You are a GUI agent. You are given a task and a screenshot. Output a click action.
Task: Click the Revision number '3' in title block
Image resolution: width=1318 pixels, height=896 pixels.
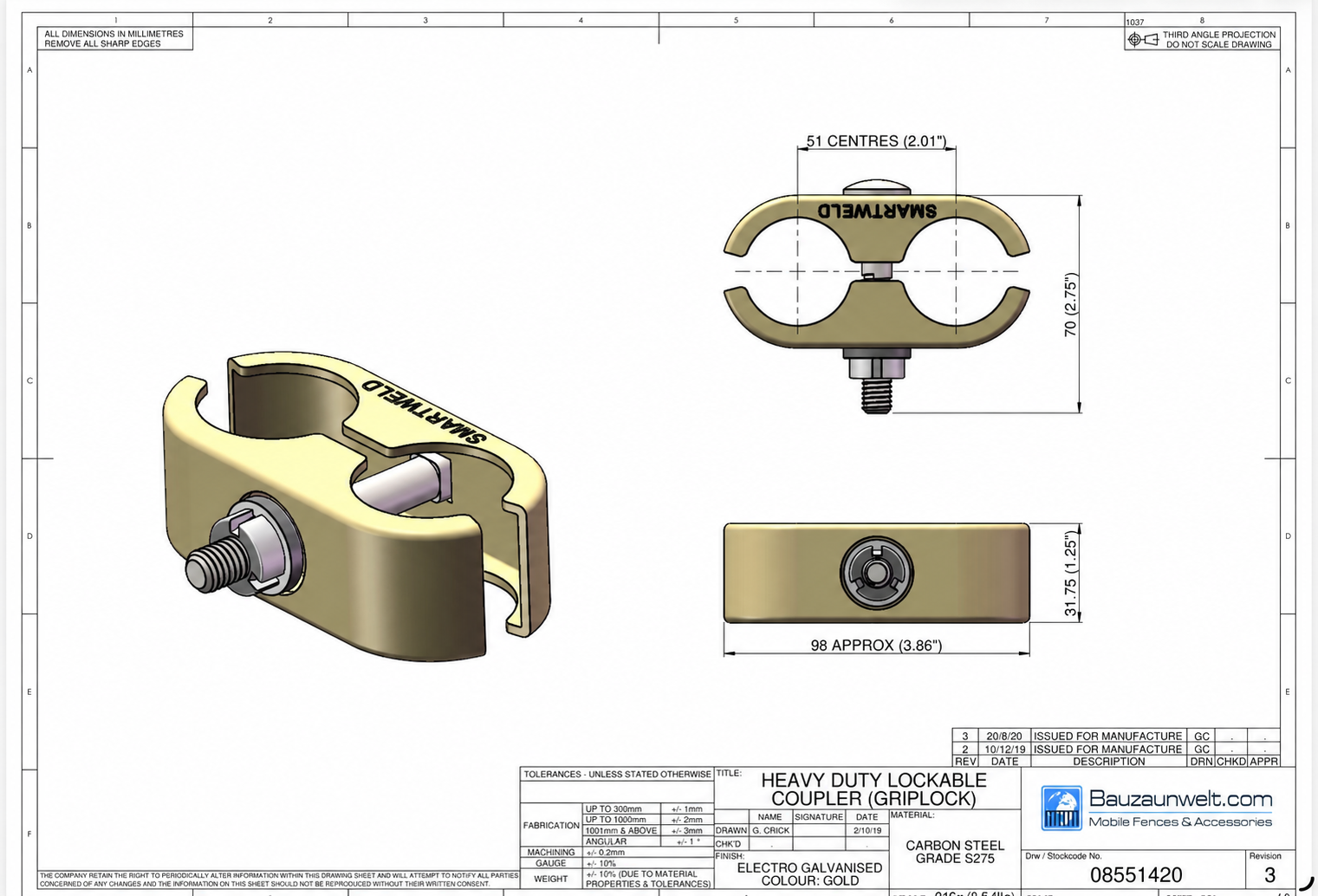[x=1269, y=875]
